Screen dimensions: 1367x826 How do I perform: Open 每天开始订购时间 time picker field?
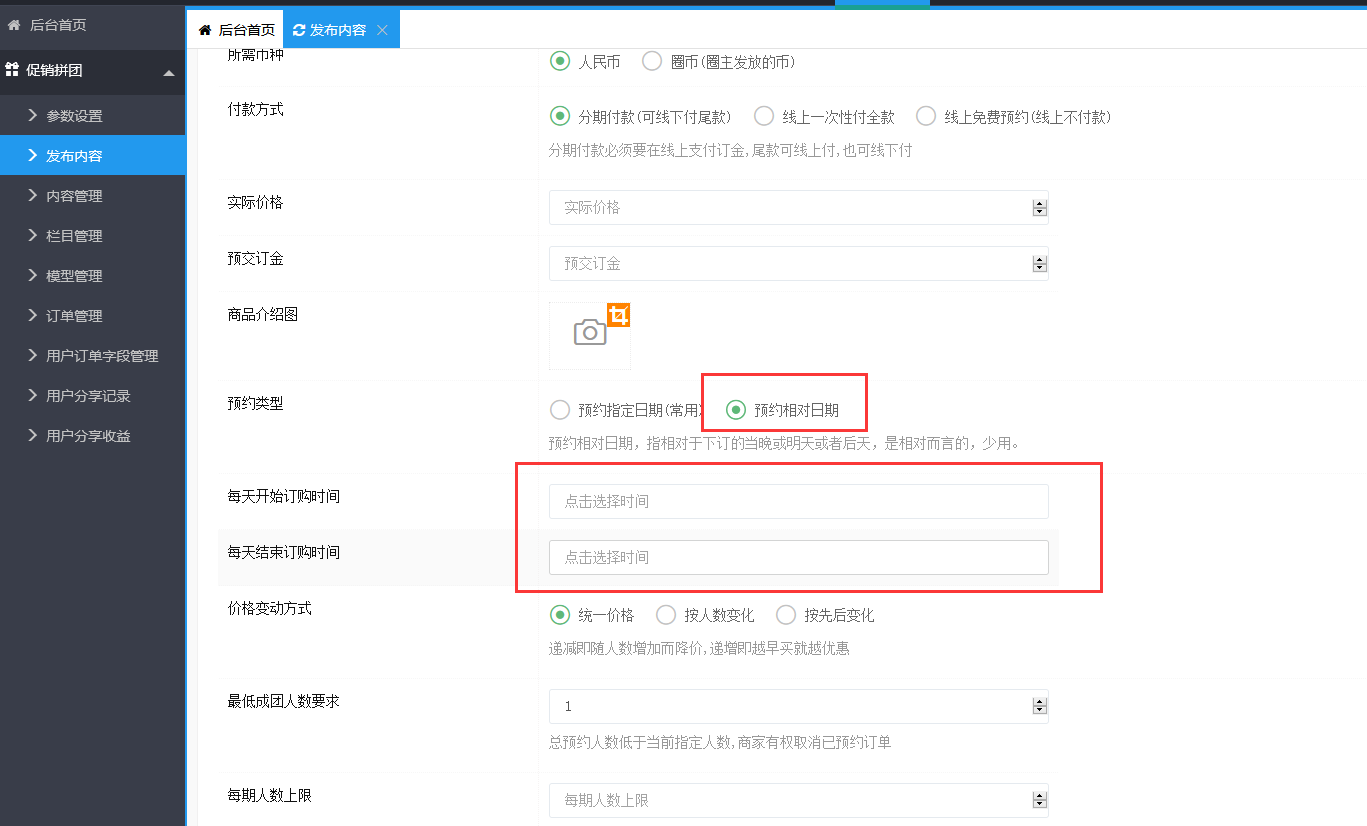pos(798,501)
